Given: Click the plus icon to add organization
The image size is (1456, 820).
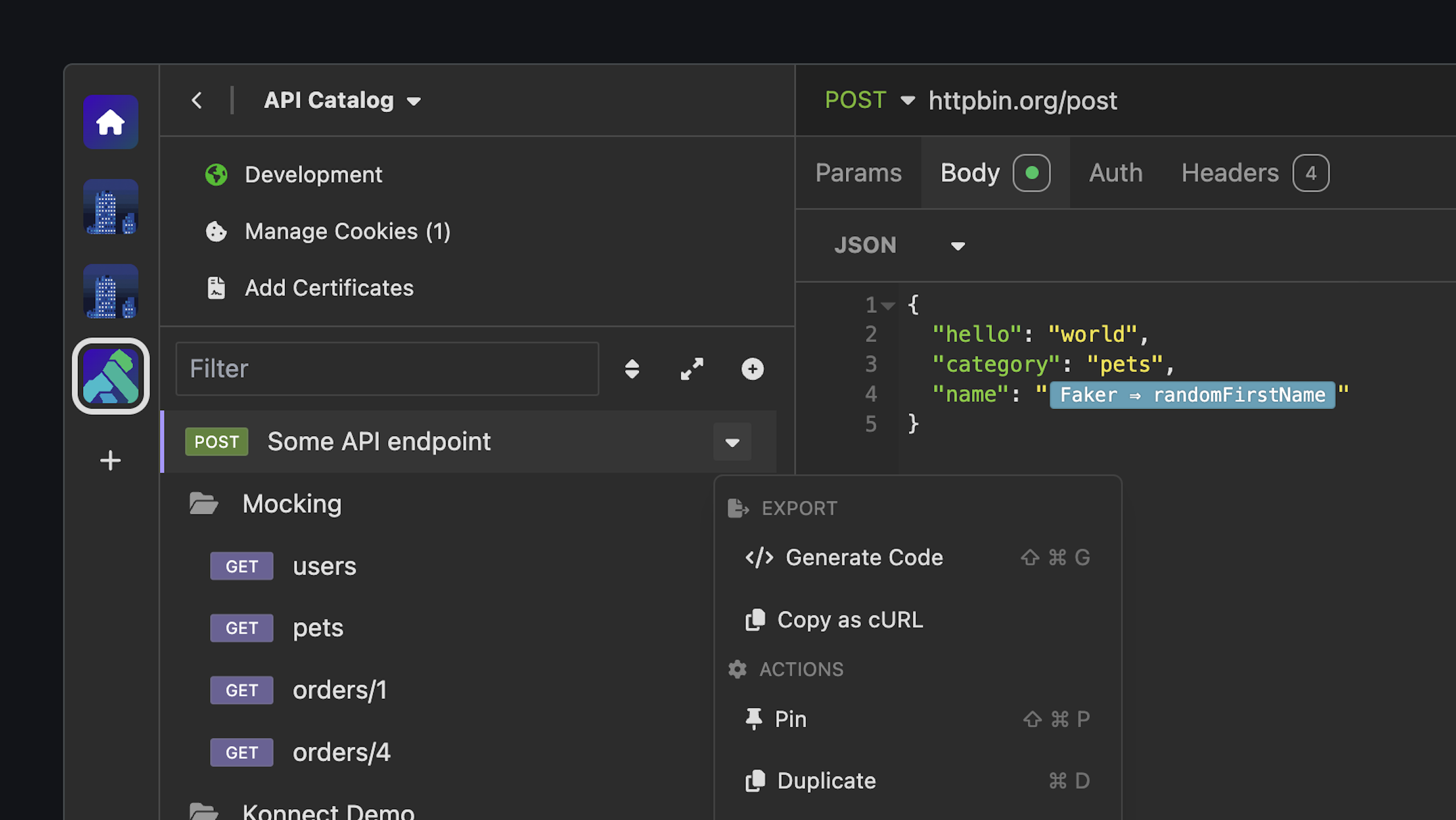Looking at the screenshot, I should (x=110, y=460).
